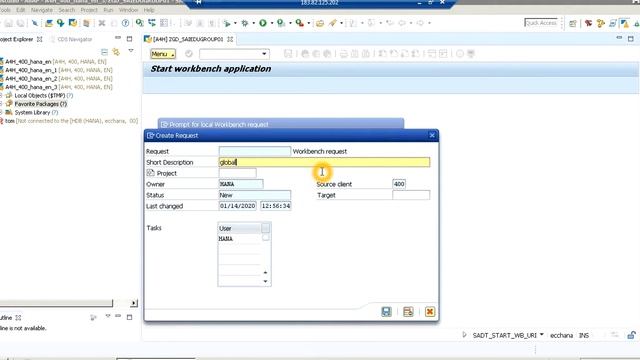Click the Source client field showing 400

coord(399,184)
